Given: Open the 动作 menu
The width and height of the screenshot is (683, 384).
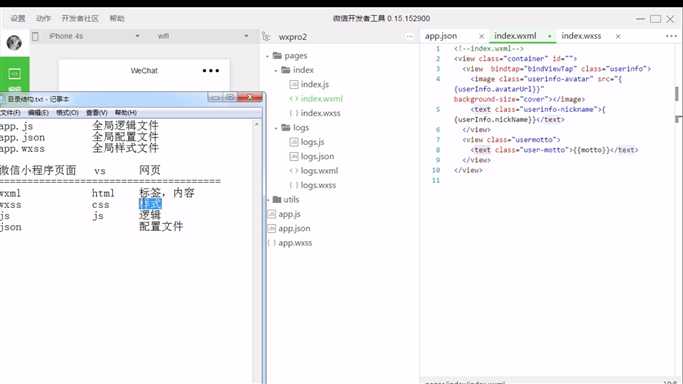Looking at the screenshot, I should click(43, 18).
